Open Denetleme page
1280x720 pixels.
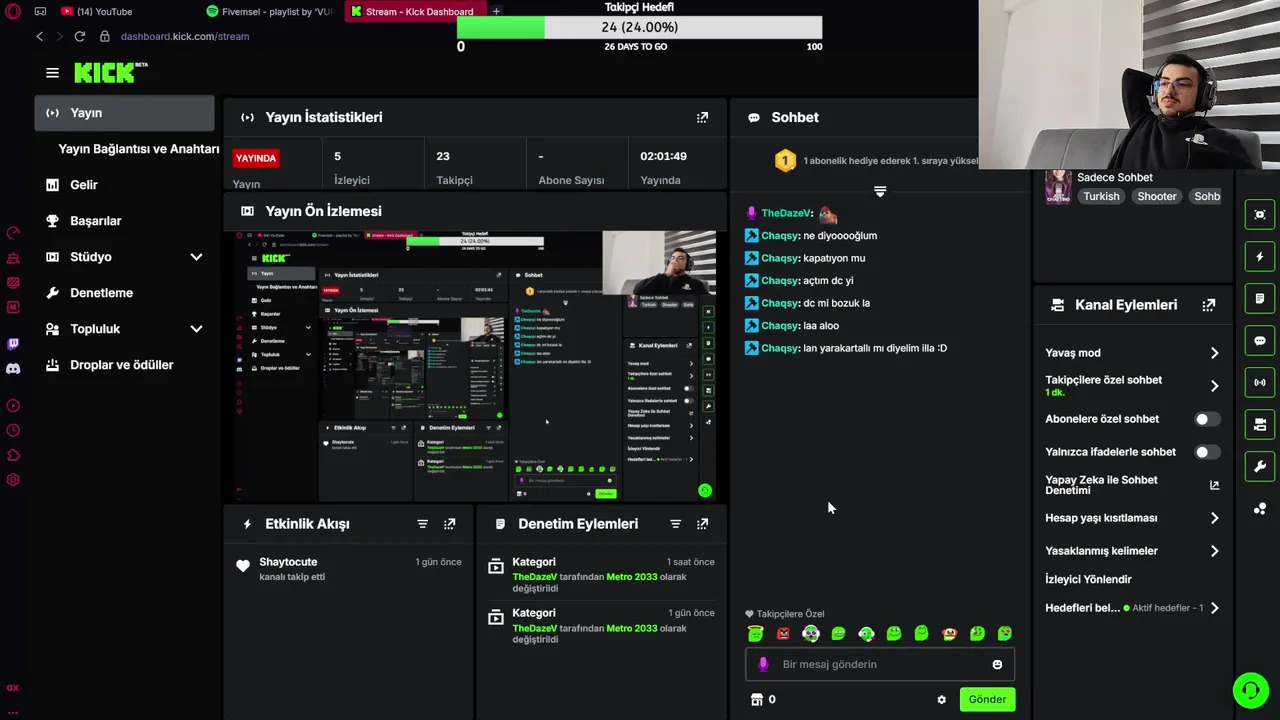click(x=101, y=293)
